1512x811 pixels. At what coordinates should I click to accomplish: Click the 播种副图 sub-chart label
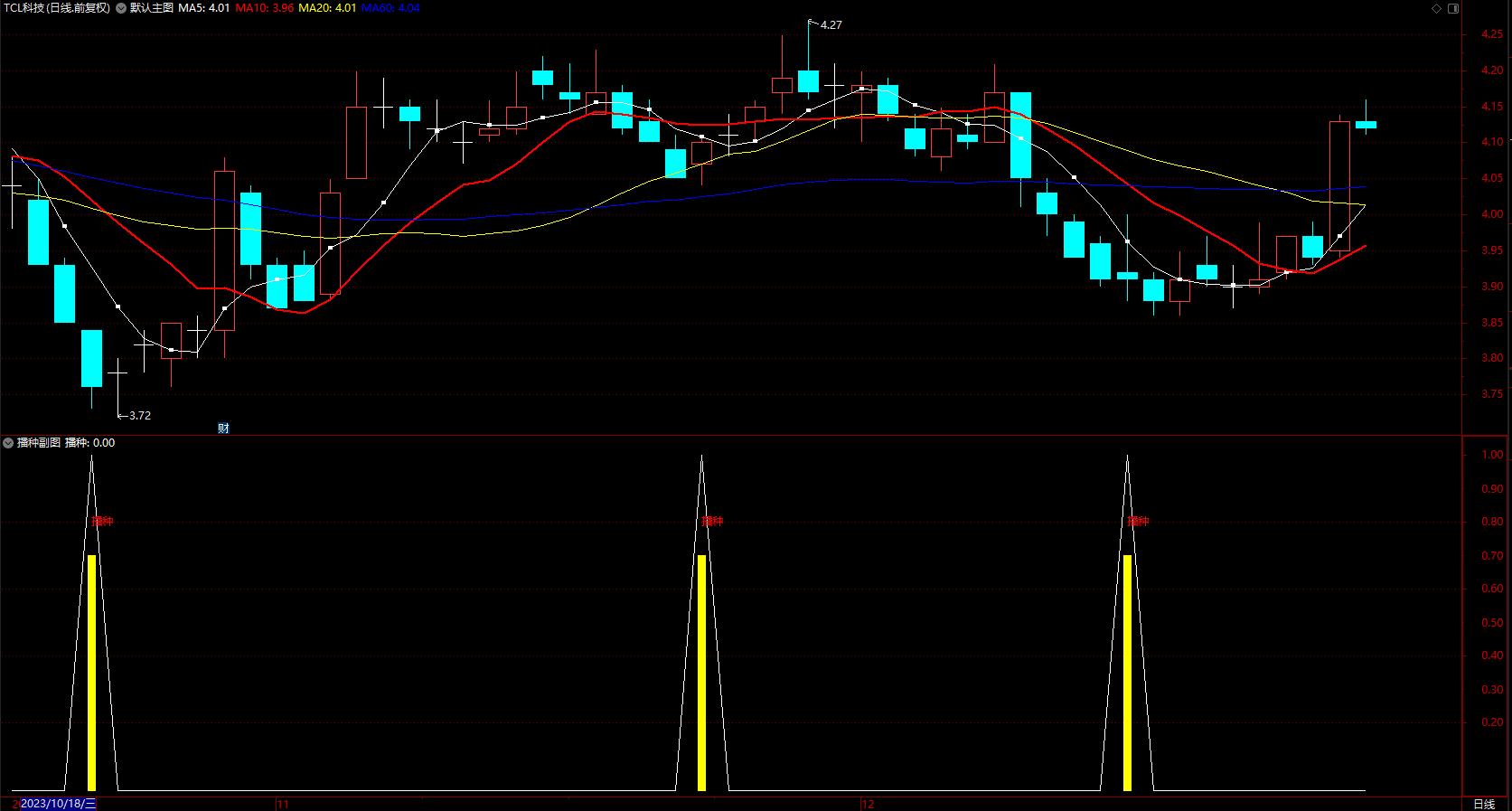click(x=39, y=443)
